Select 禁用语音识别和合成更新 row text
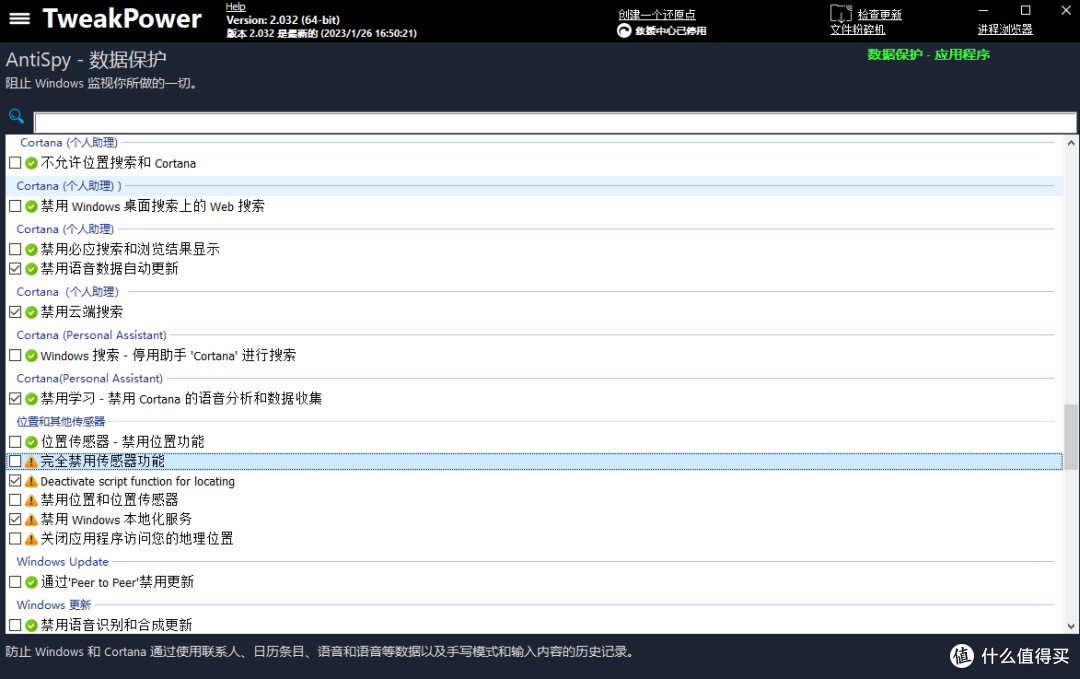 click(116, 625)
